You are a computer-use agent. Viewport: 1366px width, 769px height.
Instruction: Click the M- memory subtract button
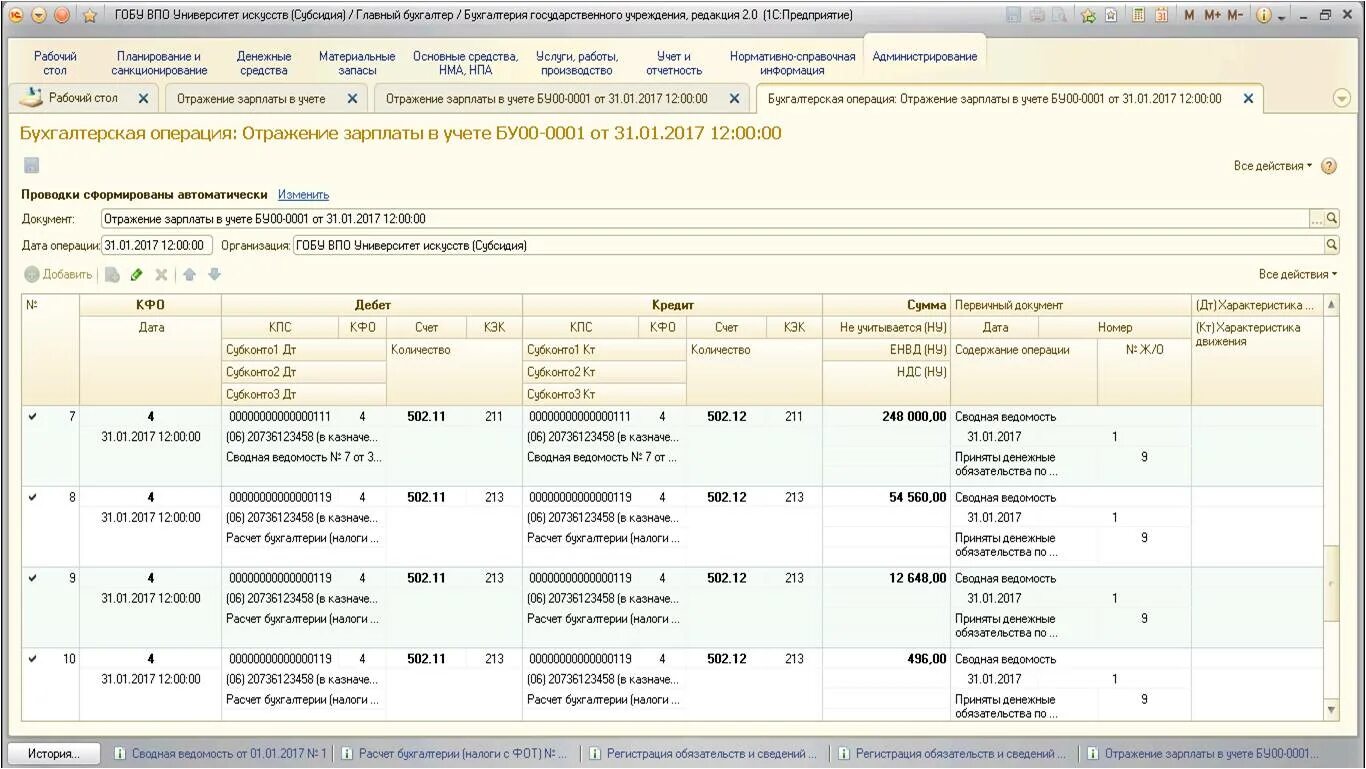[1235, 16]
